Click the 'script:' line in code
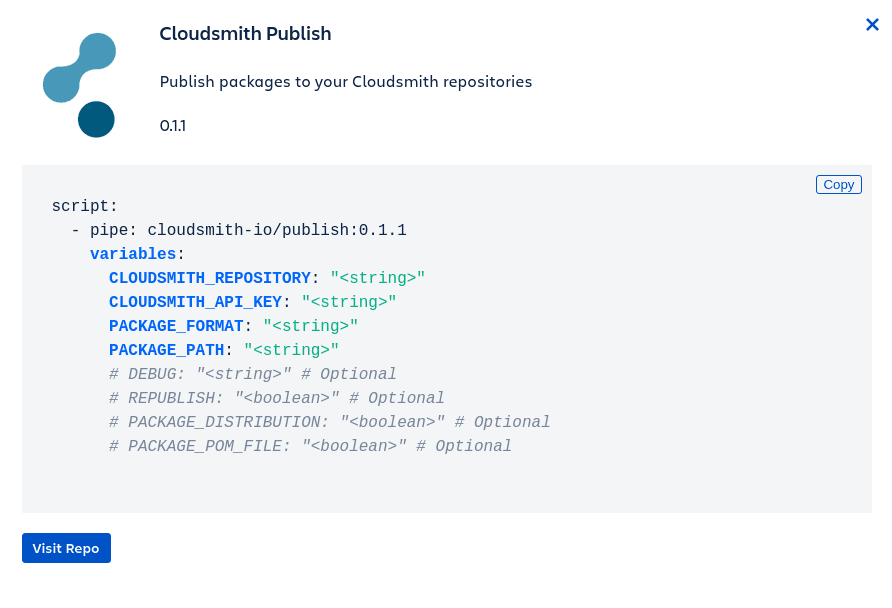 coord(85,206)
